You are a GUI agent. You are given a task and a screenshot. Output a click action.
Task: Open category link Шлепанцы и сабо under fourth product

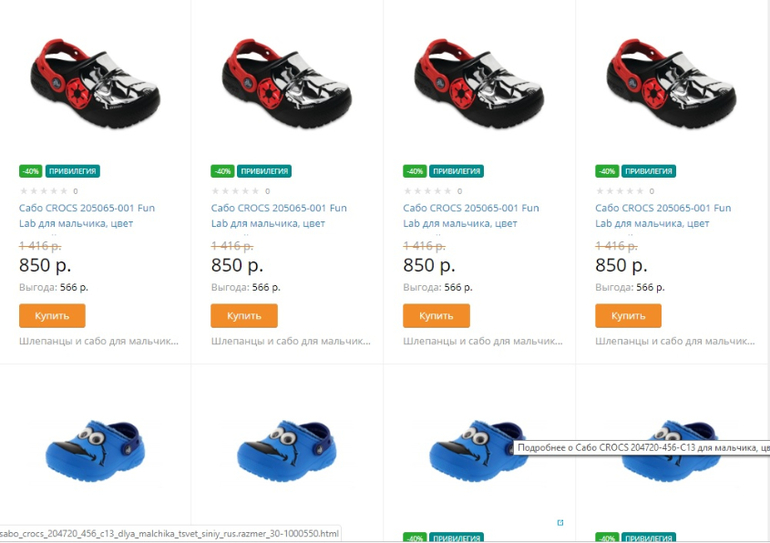675,341
